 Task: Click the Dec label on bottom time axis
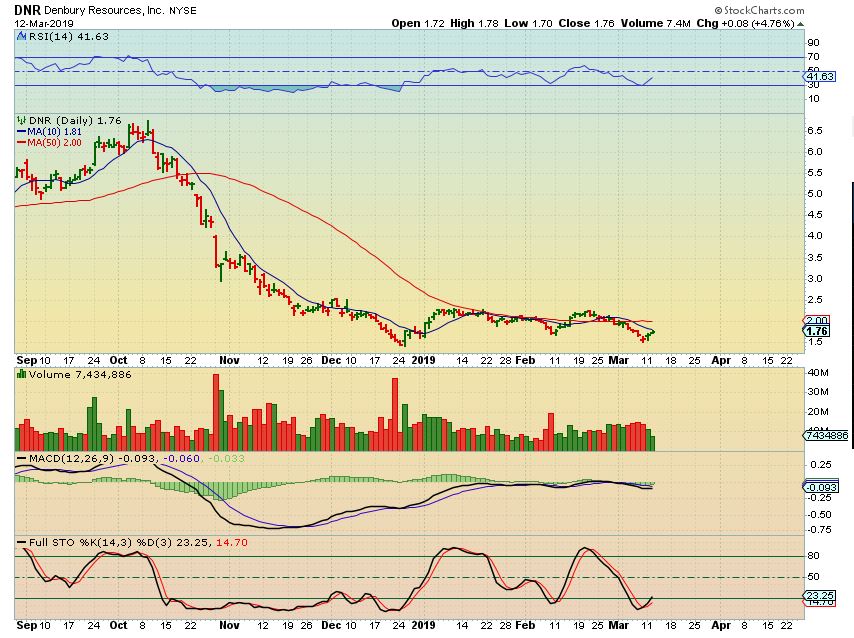tap(331, 625)
